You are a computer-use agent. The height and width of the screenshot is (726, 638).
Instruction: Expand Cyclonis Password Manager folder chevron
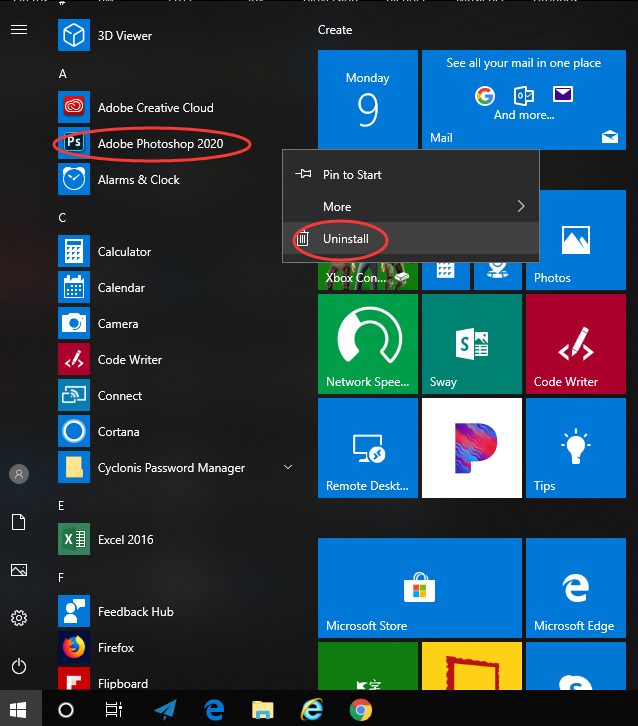(288, 467)
